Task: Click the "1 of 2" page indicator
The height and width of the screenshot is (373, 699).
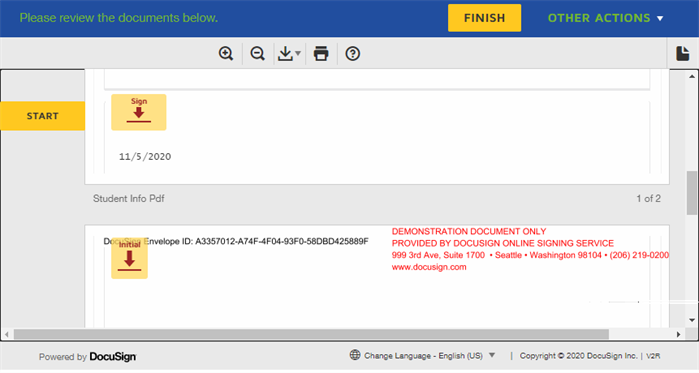Action: click(648, 199)
